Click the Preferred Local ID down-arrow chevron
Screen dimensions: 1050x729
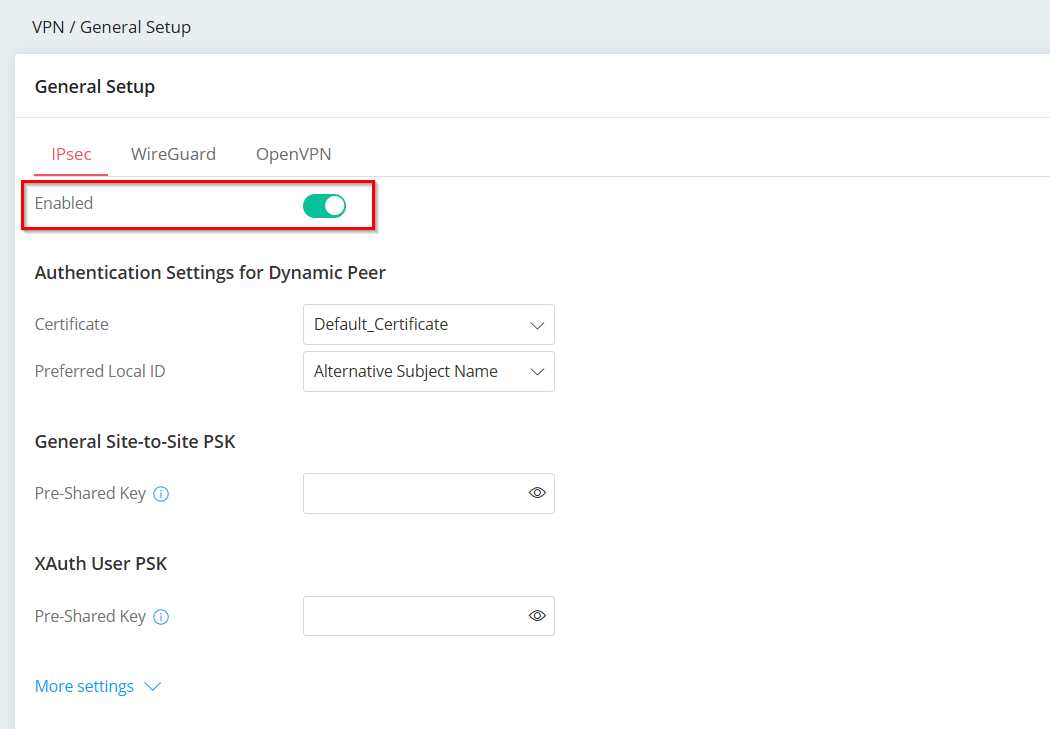(537, 372)
